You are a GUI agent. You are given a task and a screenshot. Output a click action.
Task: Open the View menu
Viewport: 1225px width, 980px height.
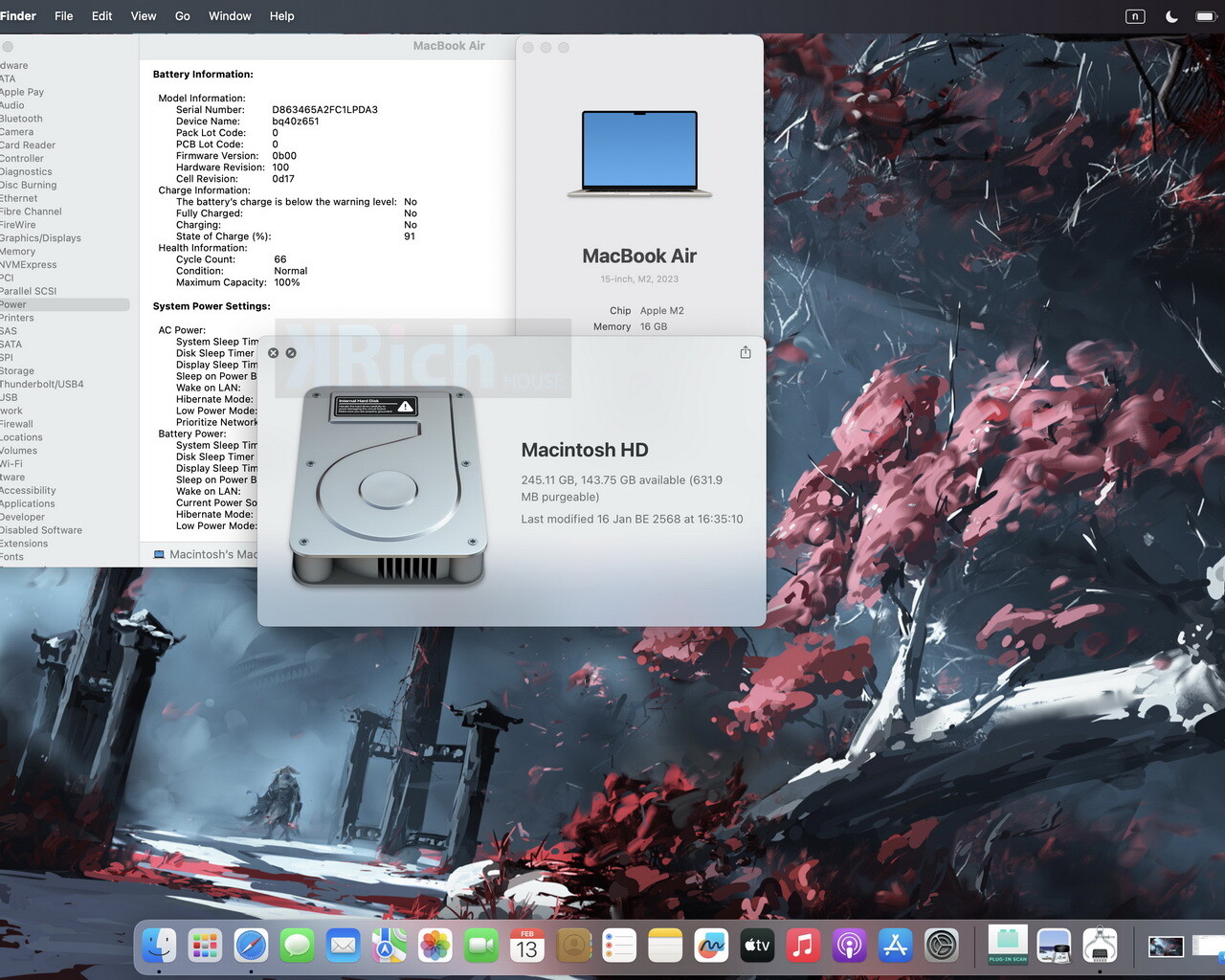144,16
